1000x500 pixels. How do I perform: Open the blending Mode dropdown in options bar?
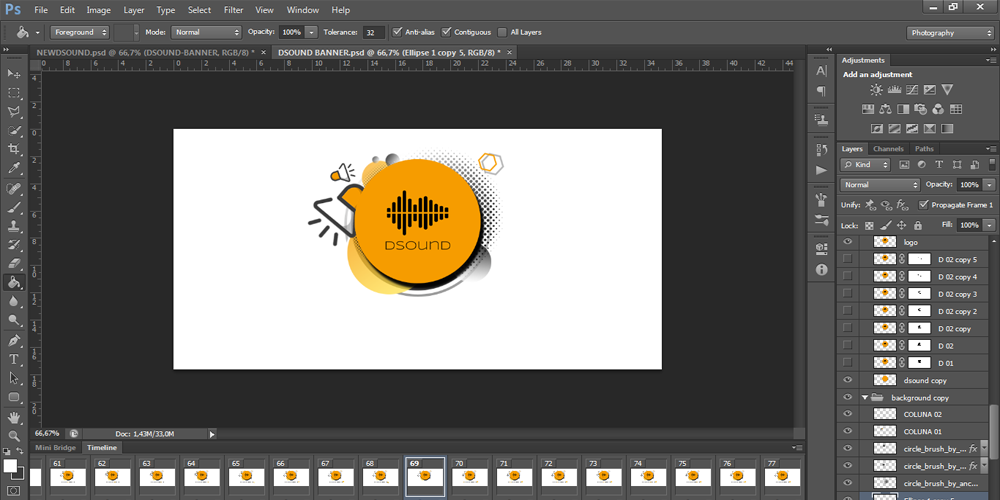click(206, 32)
